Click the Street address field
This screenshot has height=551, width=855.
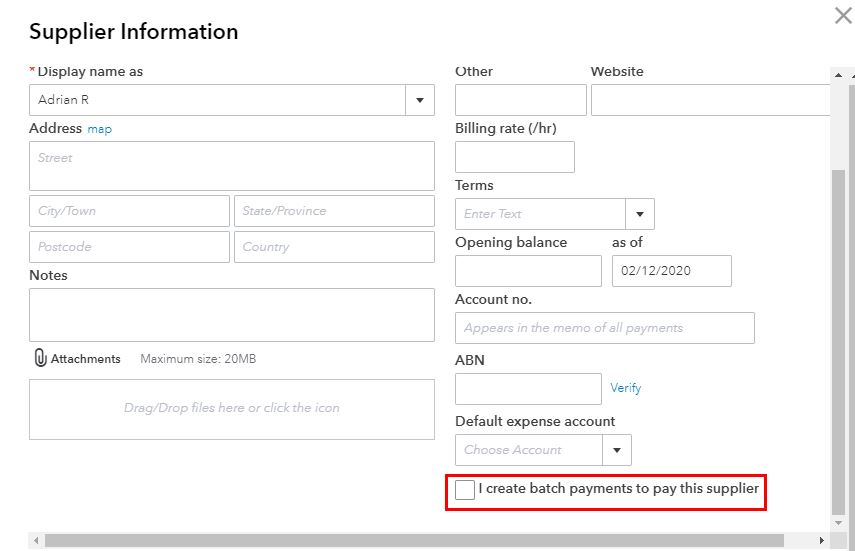pos(232,166)
